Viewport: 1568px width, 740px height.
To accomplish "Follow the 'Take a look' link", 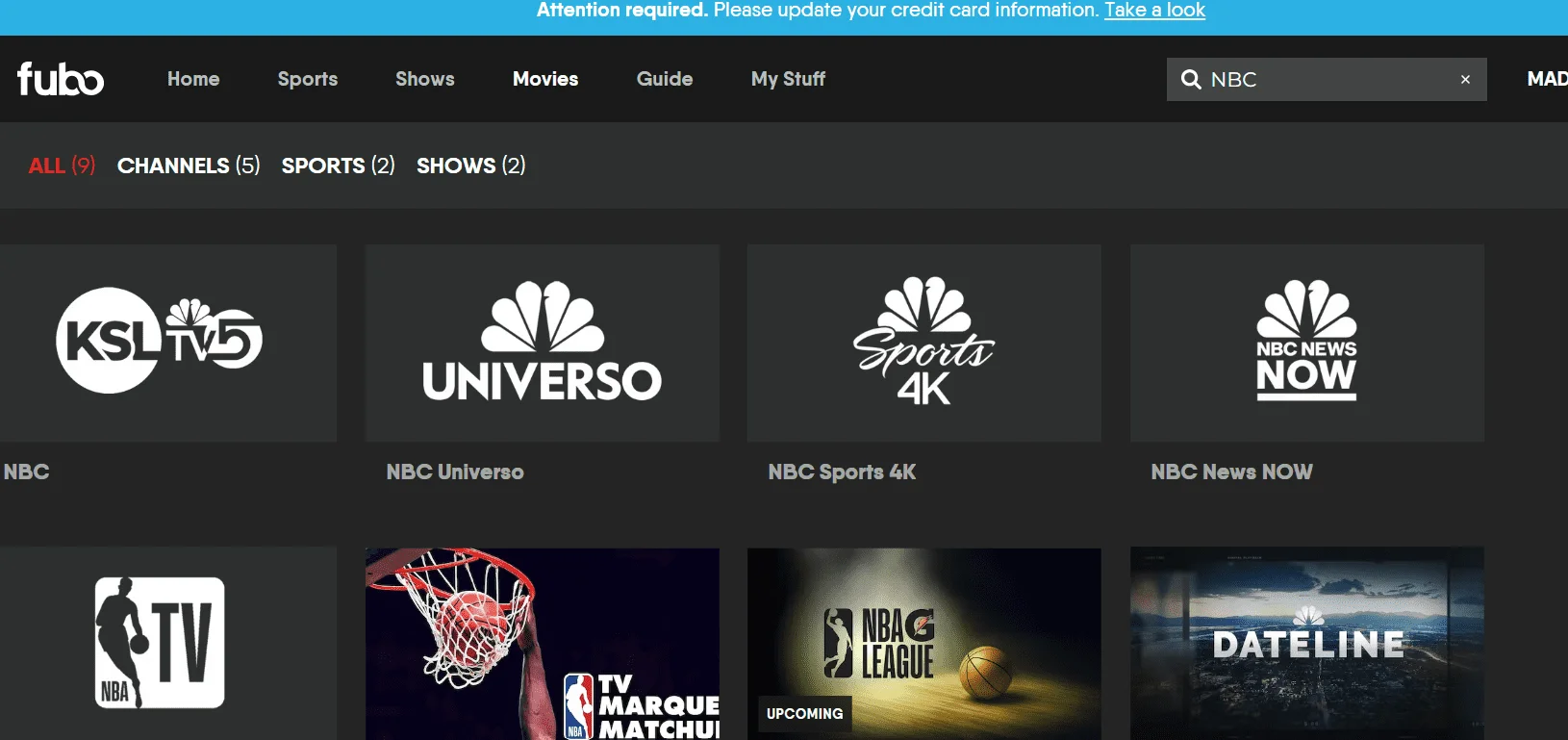I will tap(1154, 11).
